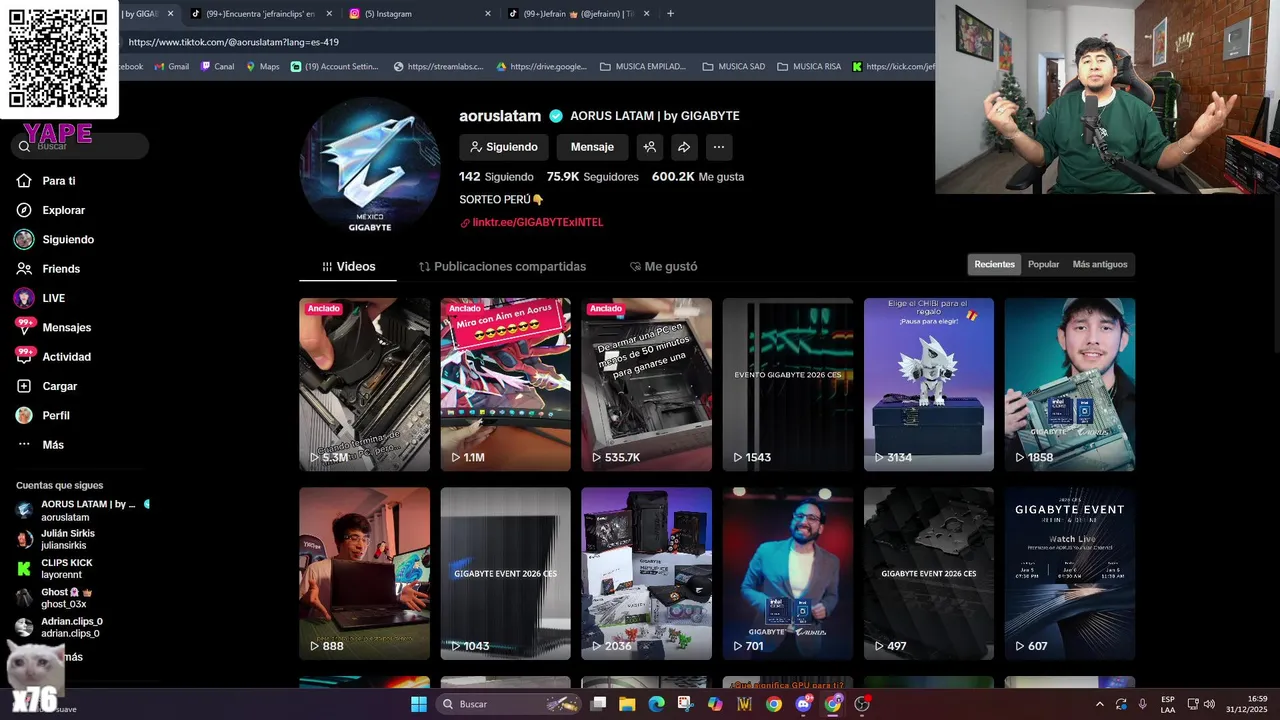Open Actividad notifications
Image resolution: width=1280 pixels, height=720 pixels.
(54, 357)
